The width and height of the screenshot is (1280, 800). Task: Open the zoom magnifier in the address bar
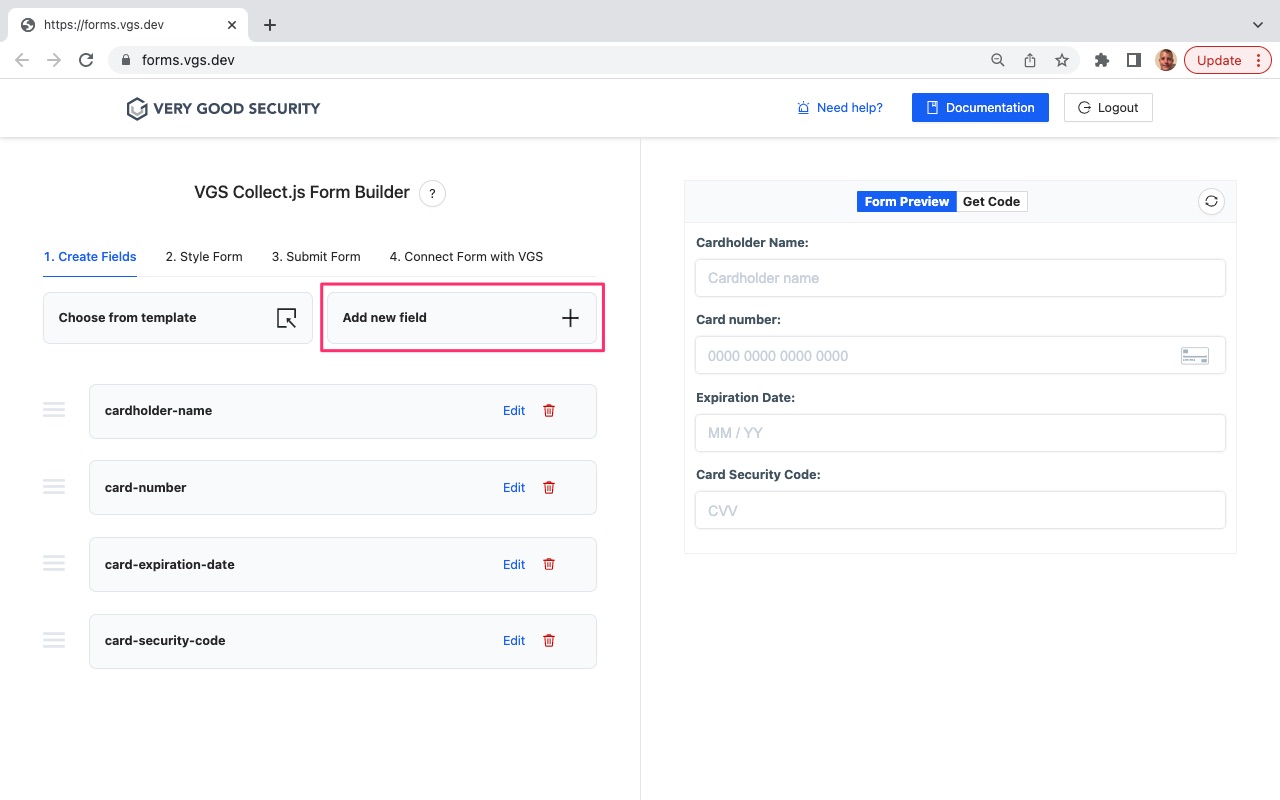coord(998,60)
